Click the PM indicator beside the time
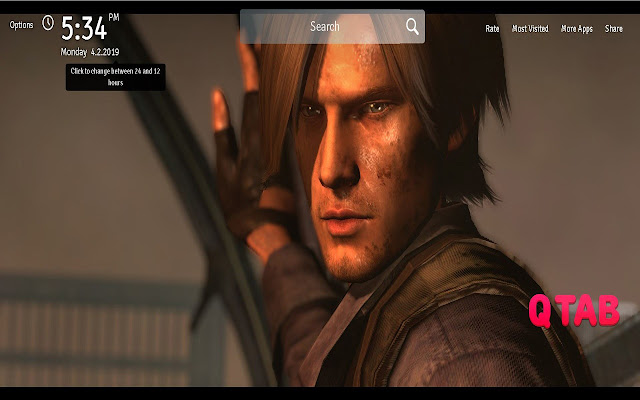 (x=114, y=17)
